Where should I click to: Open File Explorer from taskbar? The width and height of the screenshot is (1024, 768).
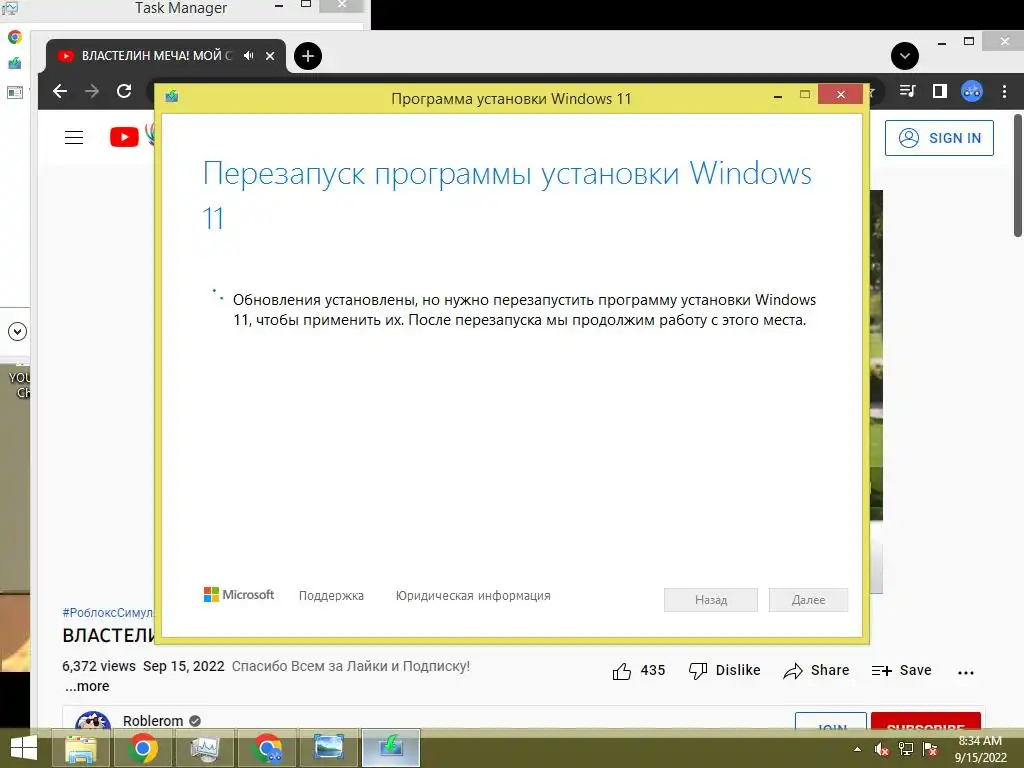81,748
